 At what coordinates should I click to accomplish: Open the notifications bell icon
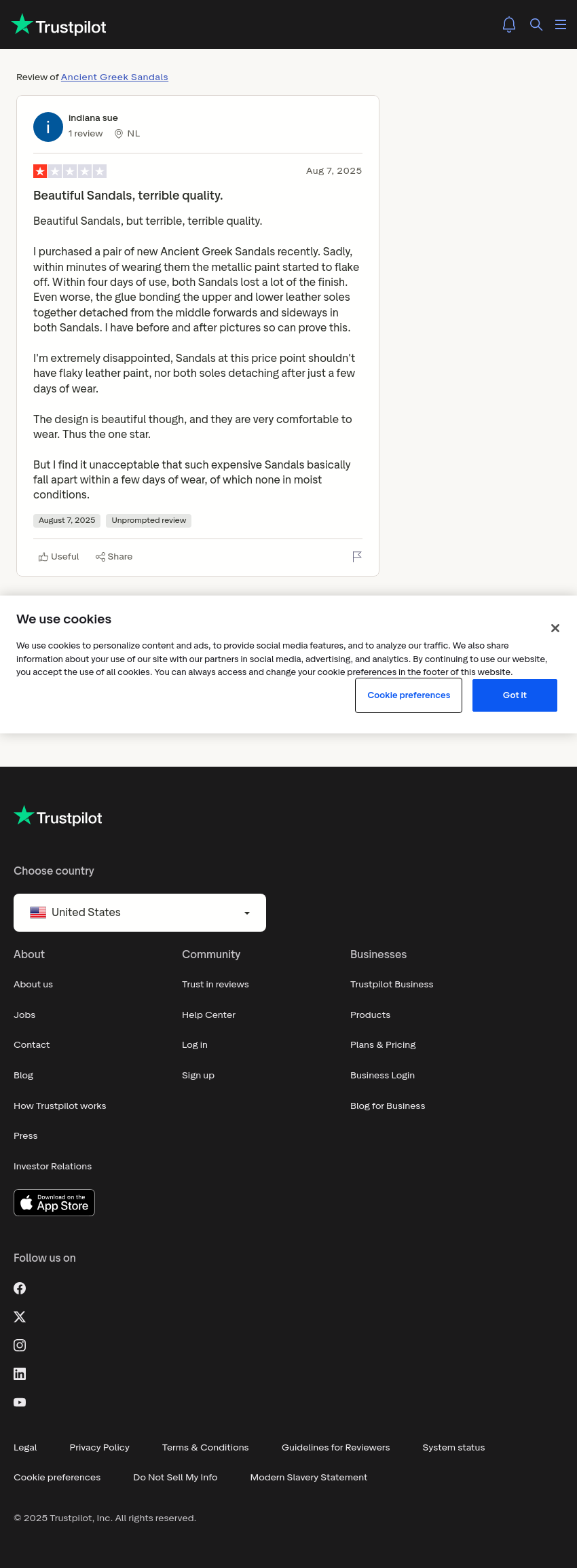point(509,24)
